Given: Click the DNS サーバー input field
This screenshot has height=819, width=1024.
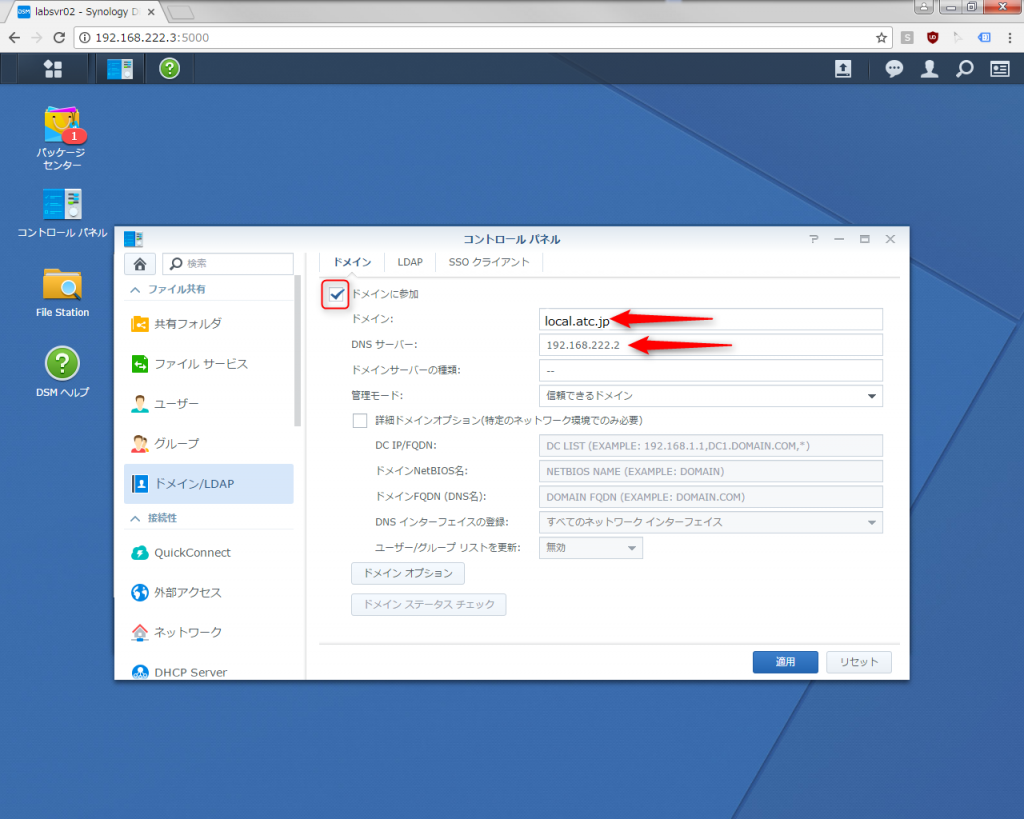Looking at the screenshot, I should coord(710,345).
